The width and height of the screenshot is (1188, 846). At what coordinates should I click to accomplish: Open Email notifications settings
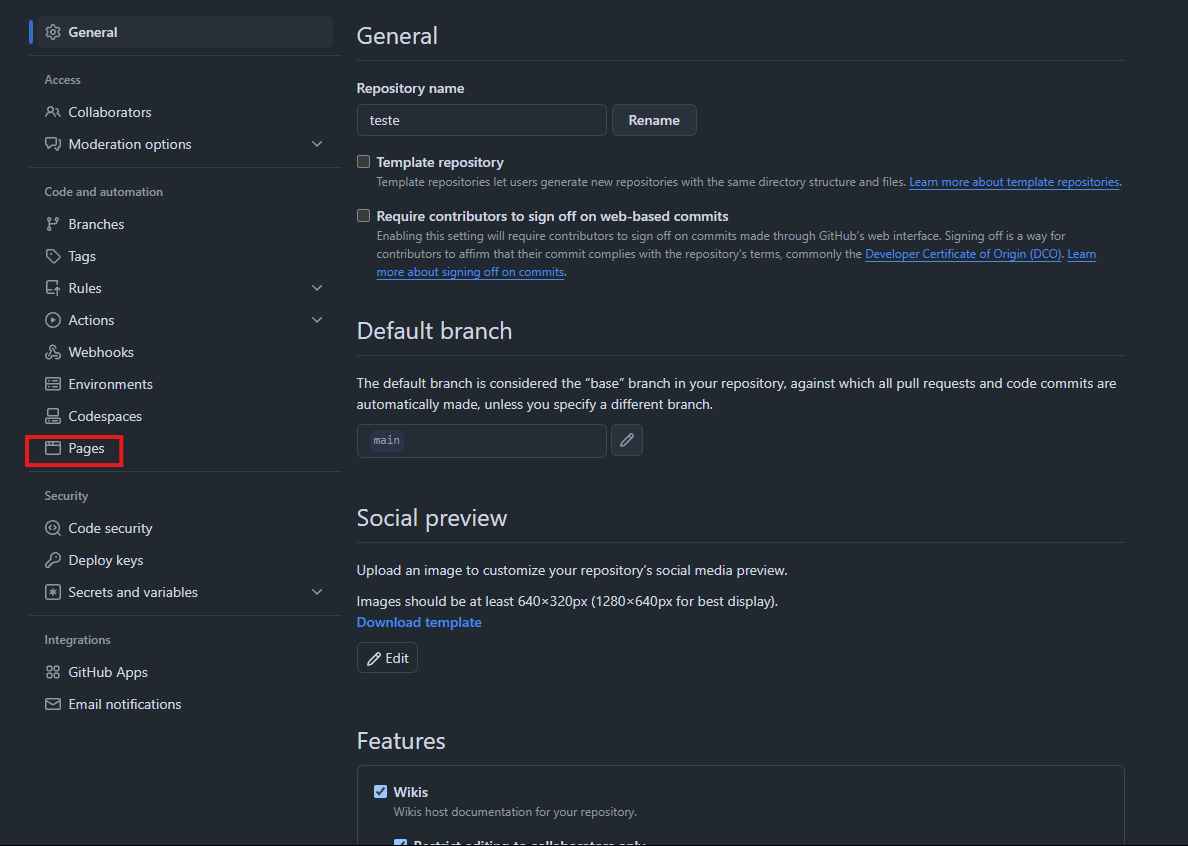185,704
